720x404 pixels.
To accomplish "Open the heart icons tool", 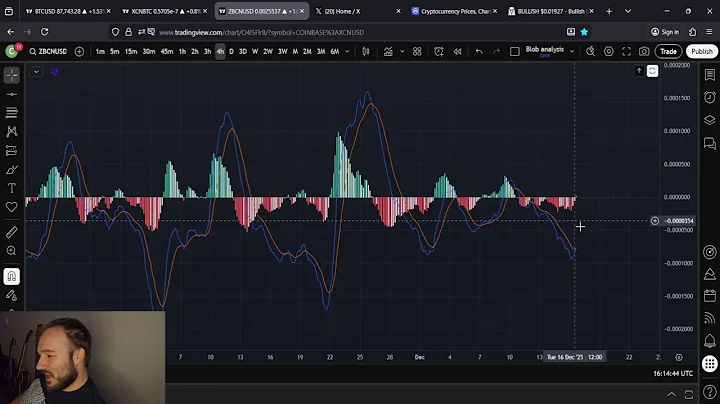I will pyautogui.click(x=12, y=207).
